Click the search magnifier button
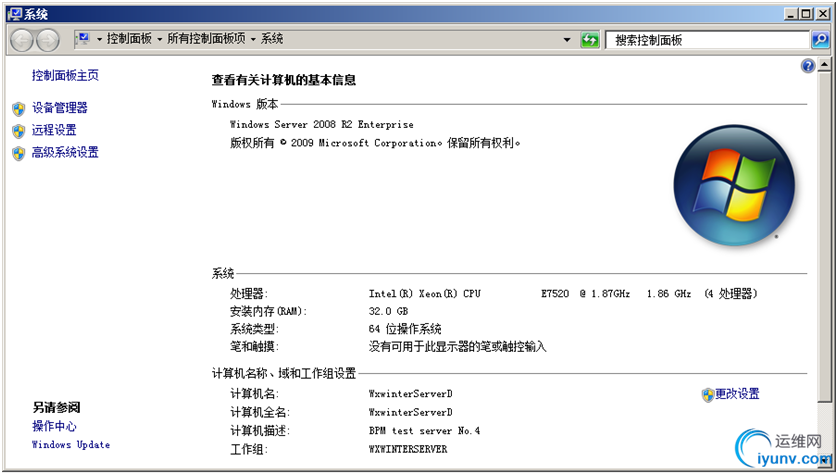The width and height of the screenshot is (838, 475). click(820, 40)
